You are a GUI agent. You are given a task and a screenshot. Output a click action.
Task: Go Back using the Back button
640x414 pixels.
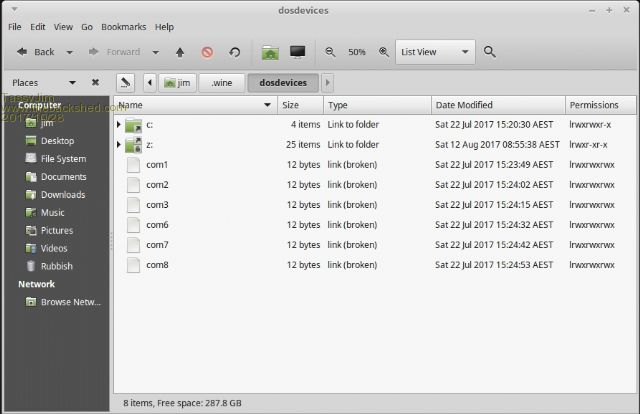tap(36, 52)
